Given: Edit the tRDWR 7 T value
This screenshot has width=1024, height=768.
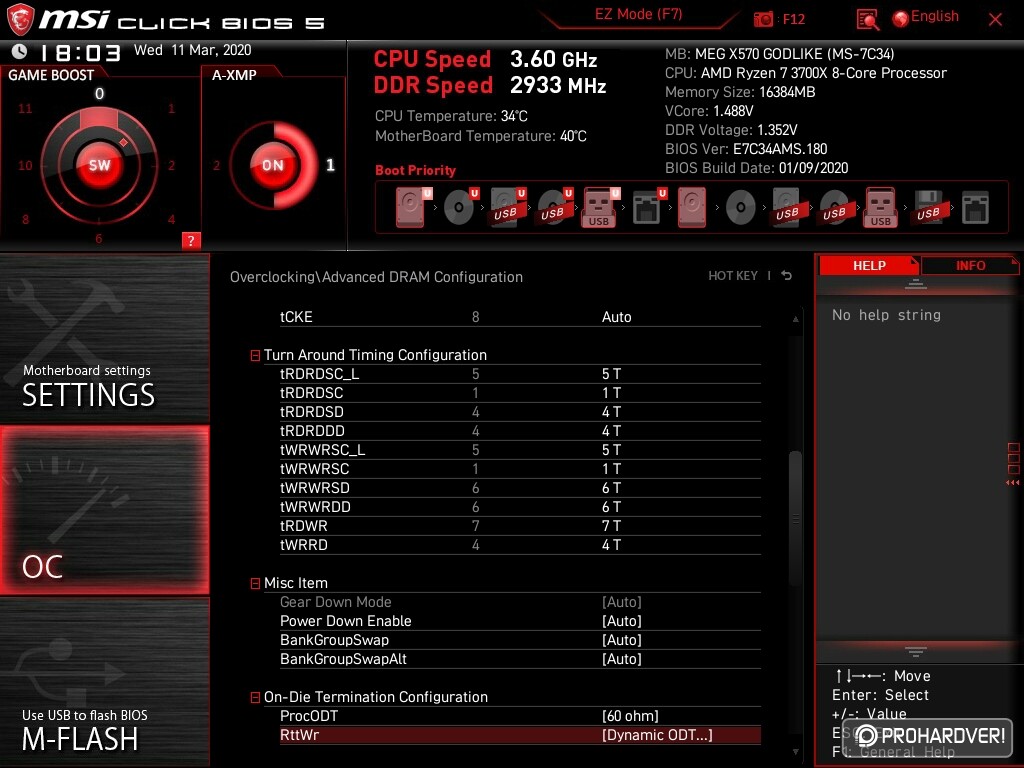Looking at the screenshot, I should point(611,525).
